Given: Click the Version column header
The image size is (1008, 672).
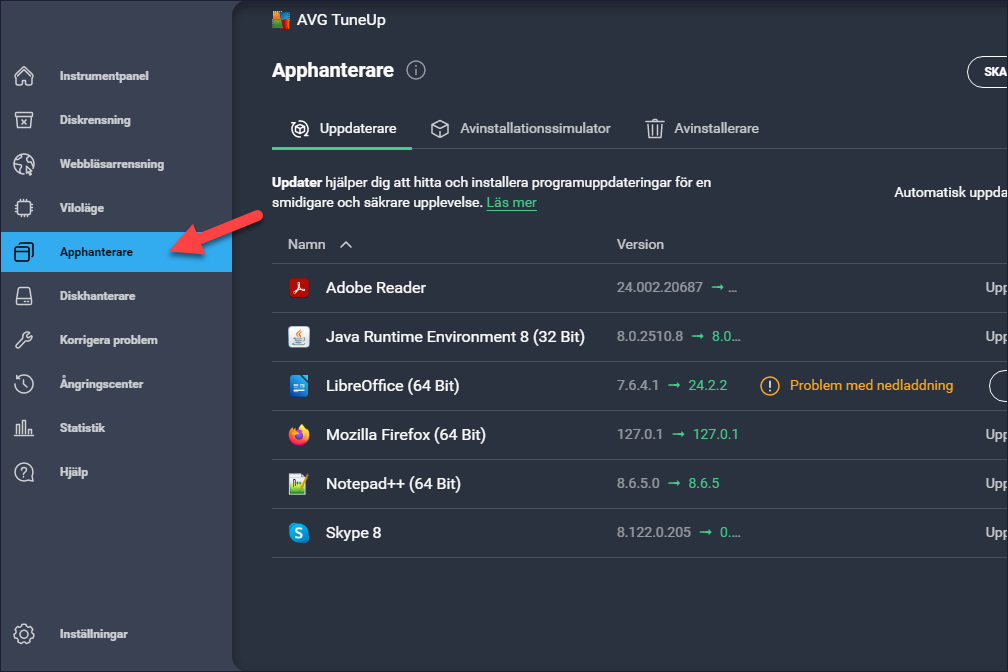Looking at the screenshot, I should tap(640, 244).
